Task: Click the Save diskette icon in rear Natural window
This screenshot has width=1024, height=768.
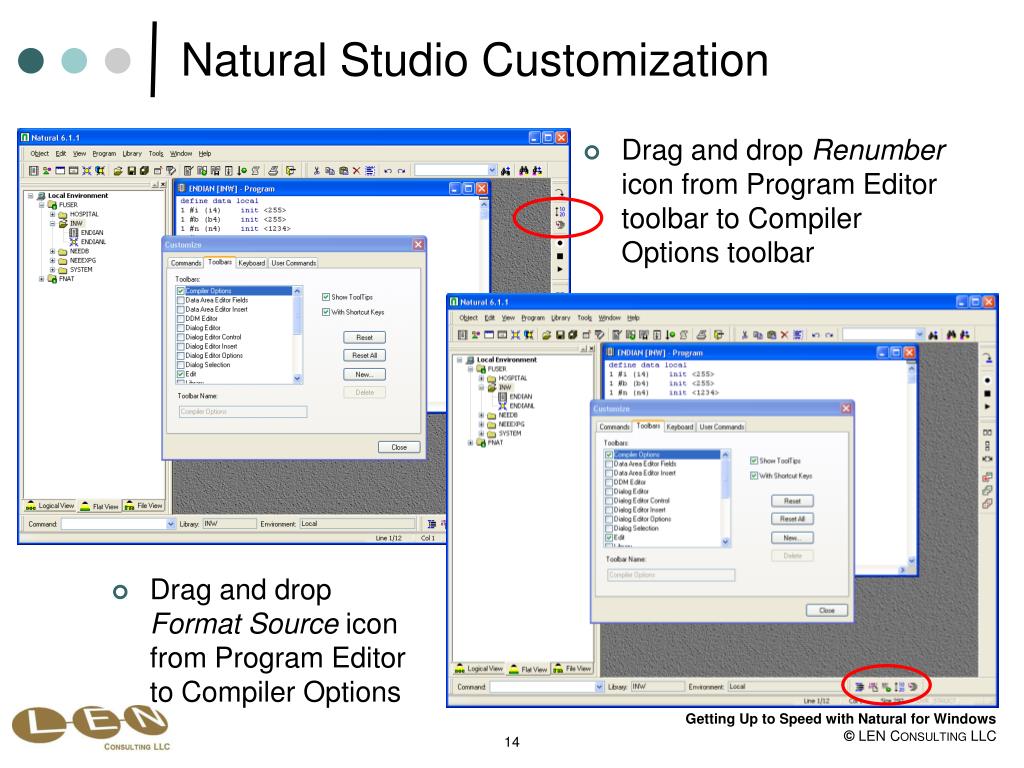Action: [x=131, y=171]
